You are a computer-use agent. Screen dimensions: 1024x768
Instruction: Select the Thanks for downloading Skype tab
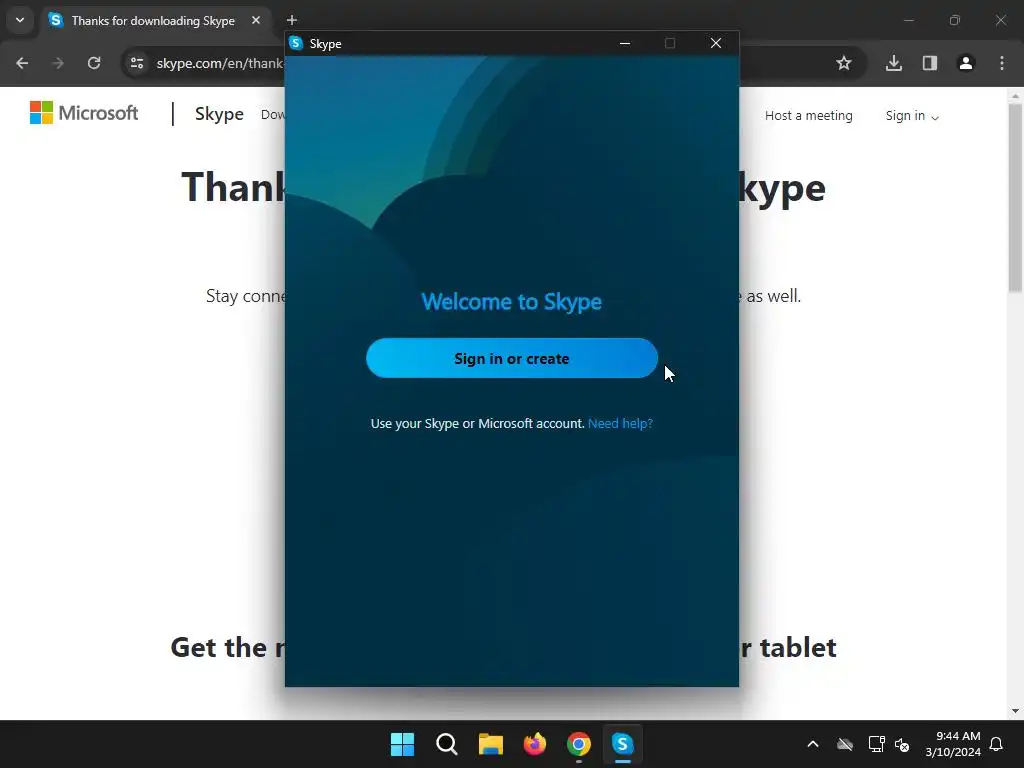(x=157, y=20)
